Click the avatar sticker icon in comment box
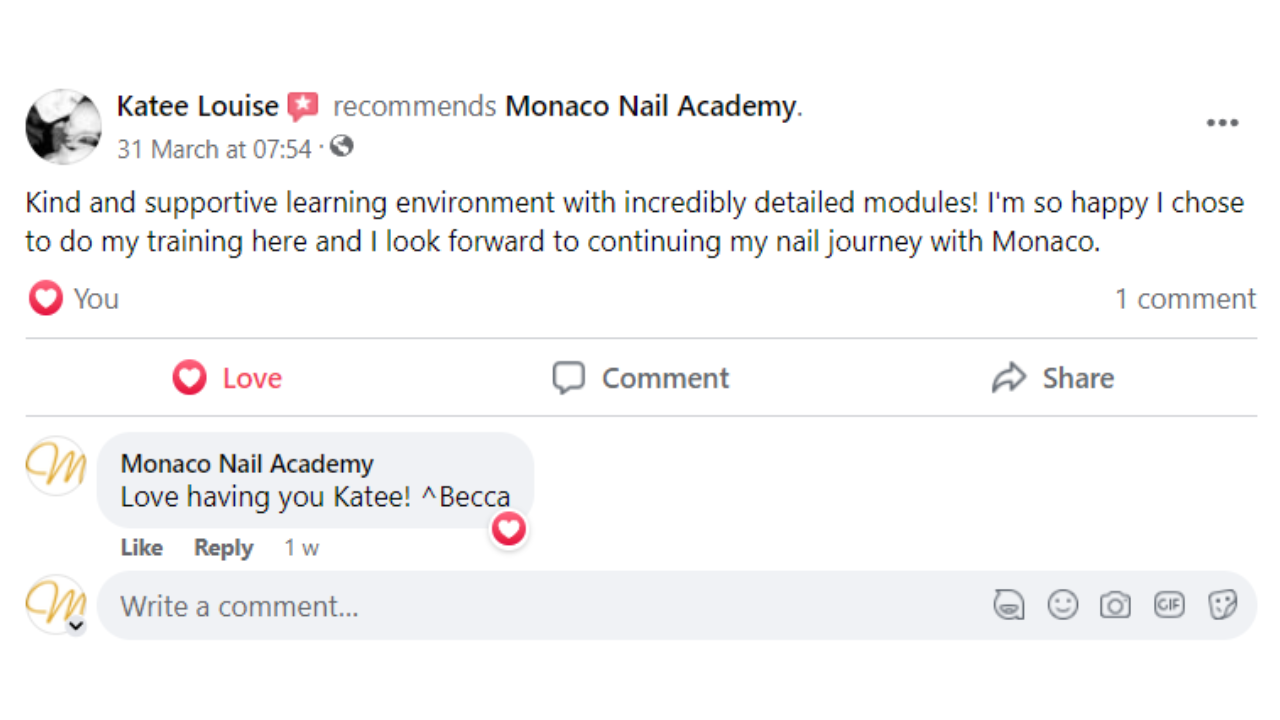This screenshot has width=1280, height=720. click(1009, 605)
